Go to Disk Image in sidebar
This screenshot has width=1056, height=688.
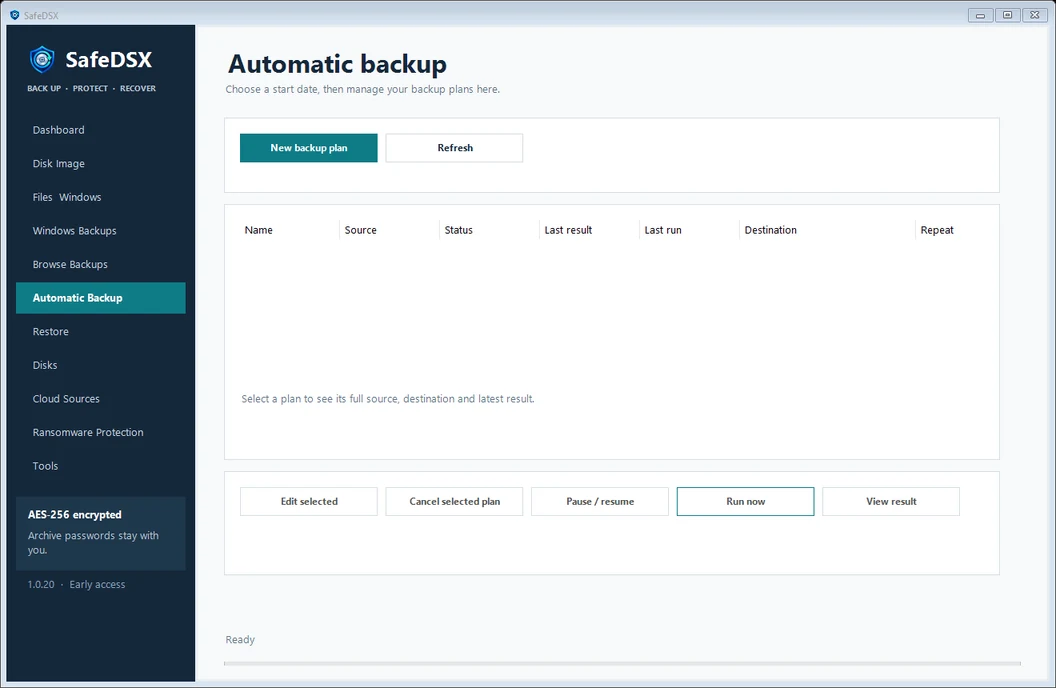[x=100, y=164]
